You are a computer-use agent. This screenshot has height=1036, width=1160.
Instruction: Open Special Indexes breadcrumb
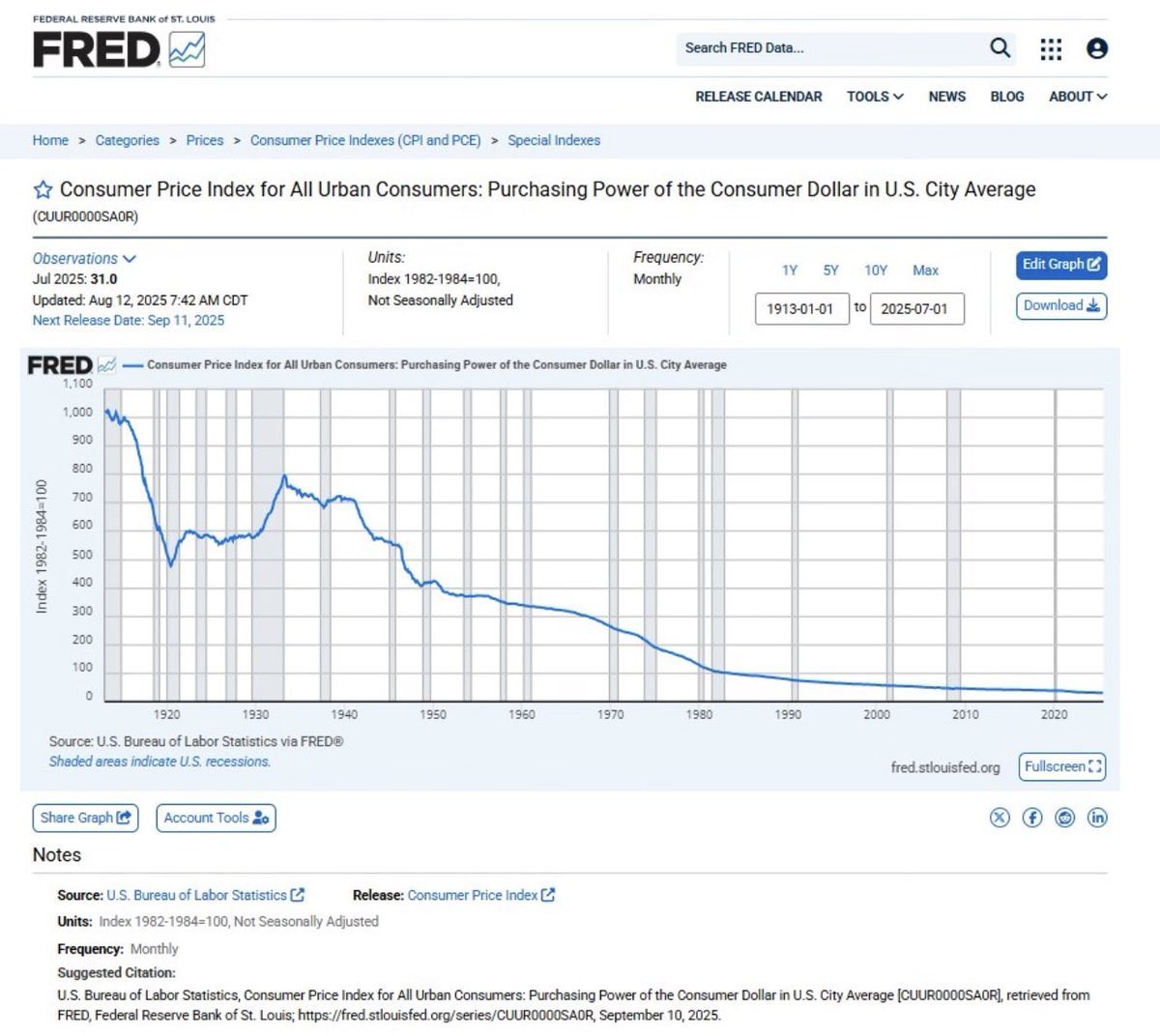(554, 140)
